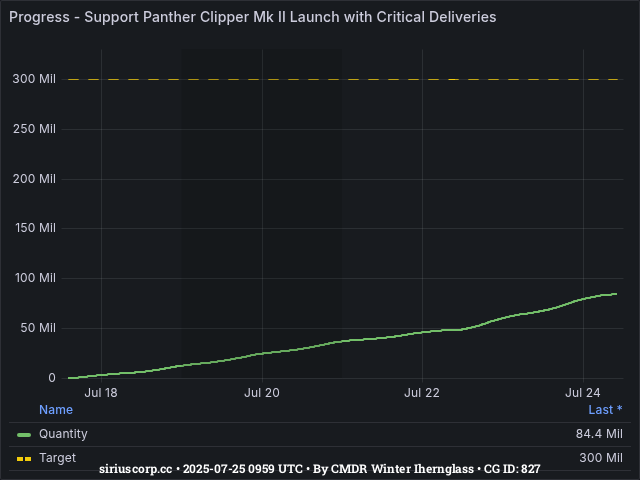Click the siriuscorp.cc footer caption text

320,469
